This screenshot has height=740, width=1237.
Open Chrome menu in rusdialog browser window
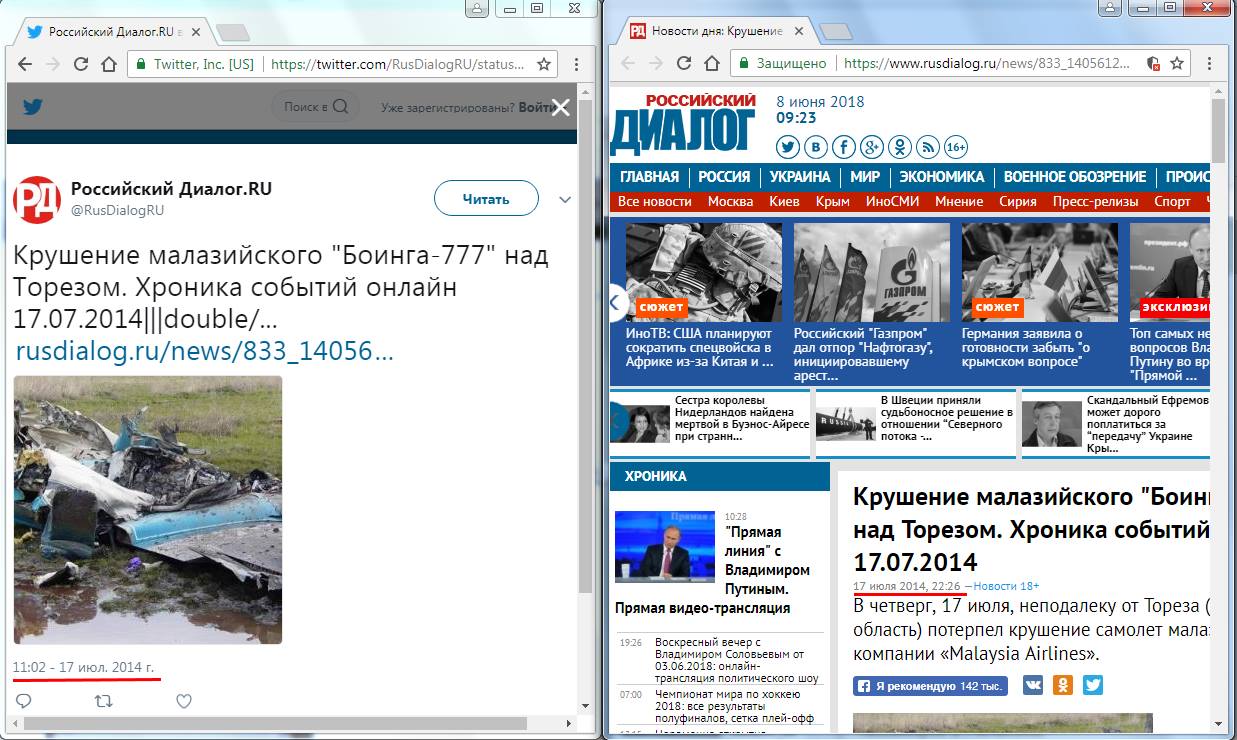coord(1211,63)
